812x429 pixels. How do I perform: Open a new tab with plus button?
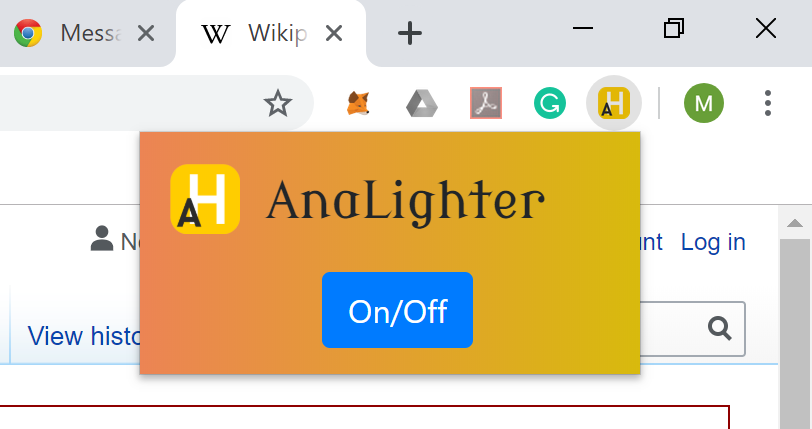pyautogui.click(x=410, y=34)
